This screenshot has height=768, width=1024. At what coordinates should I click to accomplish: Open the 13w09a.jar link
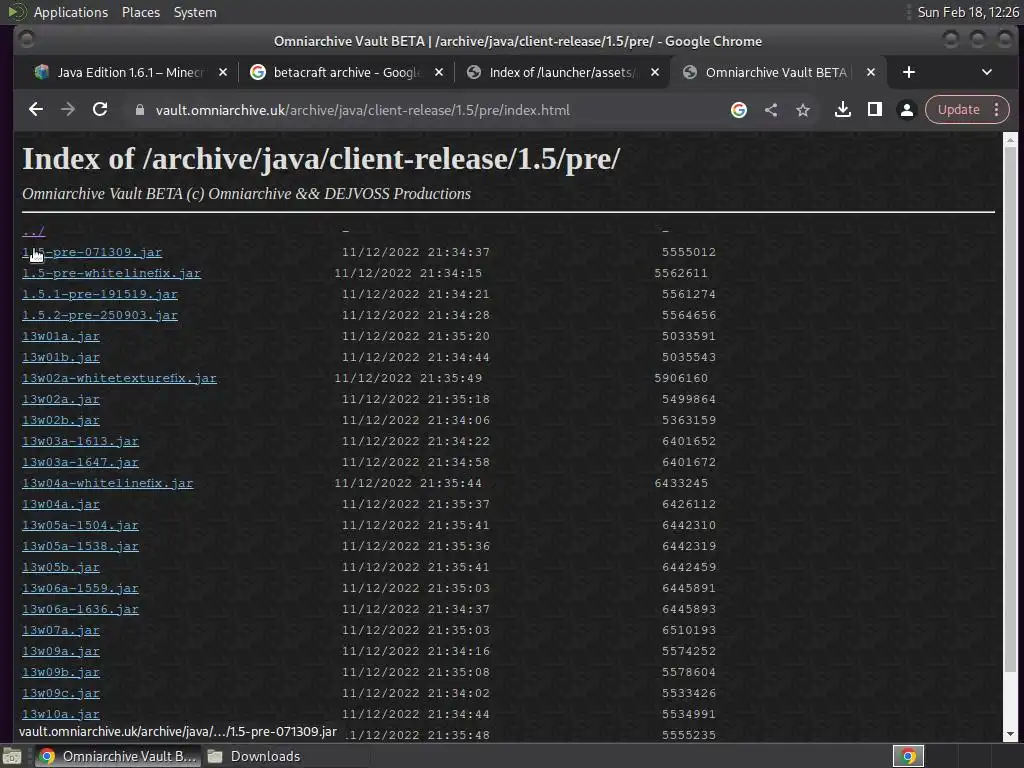pyautogui.click(x=61, y=651)
